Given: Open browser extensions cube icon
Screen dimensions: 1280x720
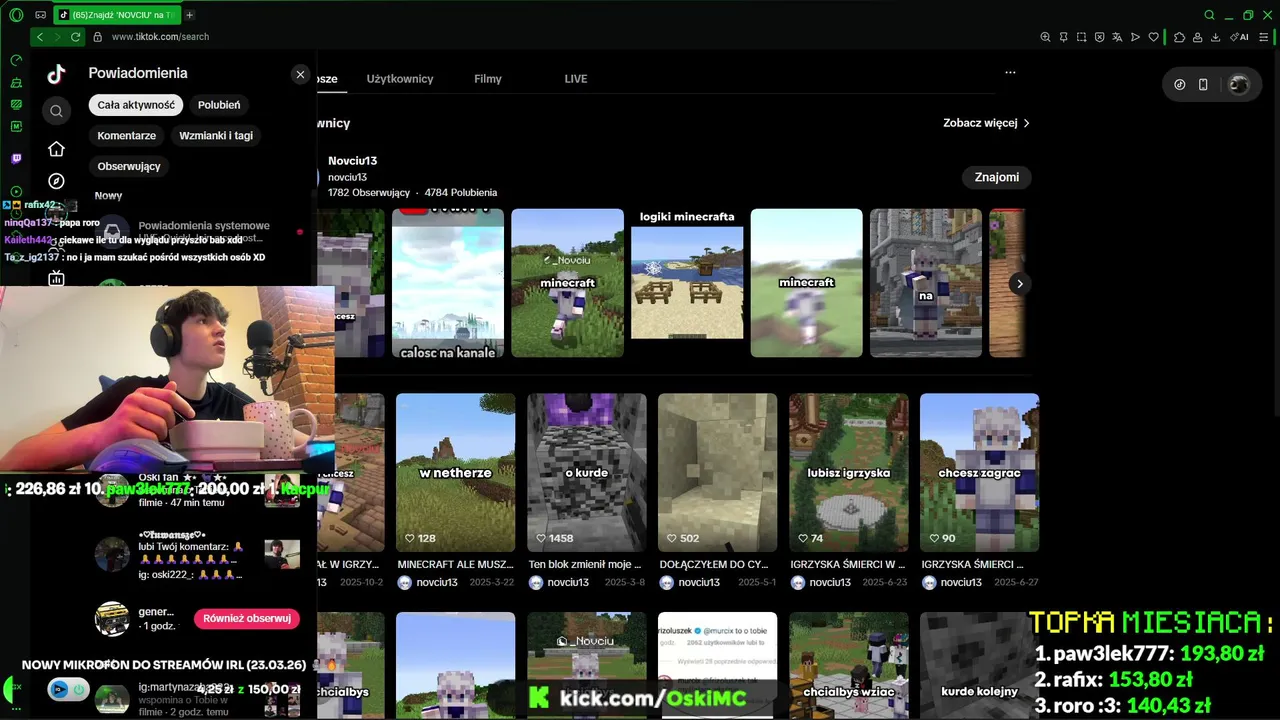Looking at the screenshot, I should tap(1179, 37).
